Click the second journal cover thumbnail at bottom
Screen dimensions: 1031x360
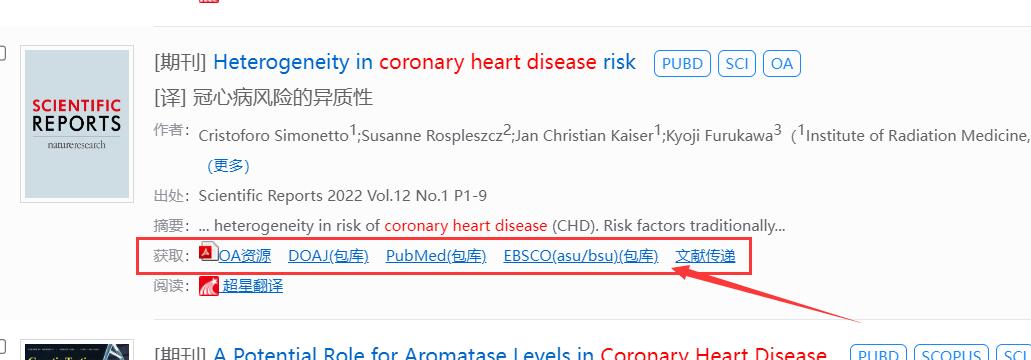pos(77,350)
